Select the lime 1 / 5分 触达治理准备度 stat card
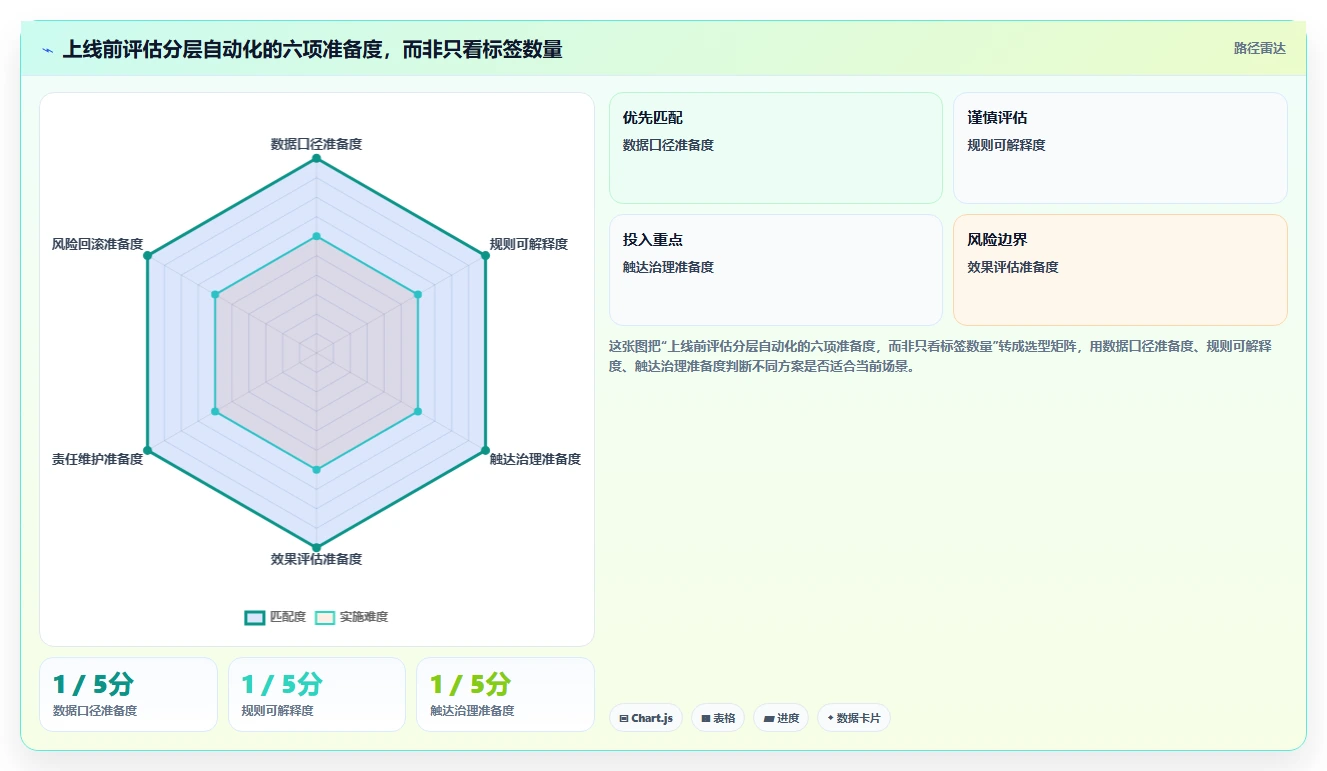Image resolution: width=1327 pixels, height=771 pixels. pos(505,694)
